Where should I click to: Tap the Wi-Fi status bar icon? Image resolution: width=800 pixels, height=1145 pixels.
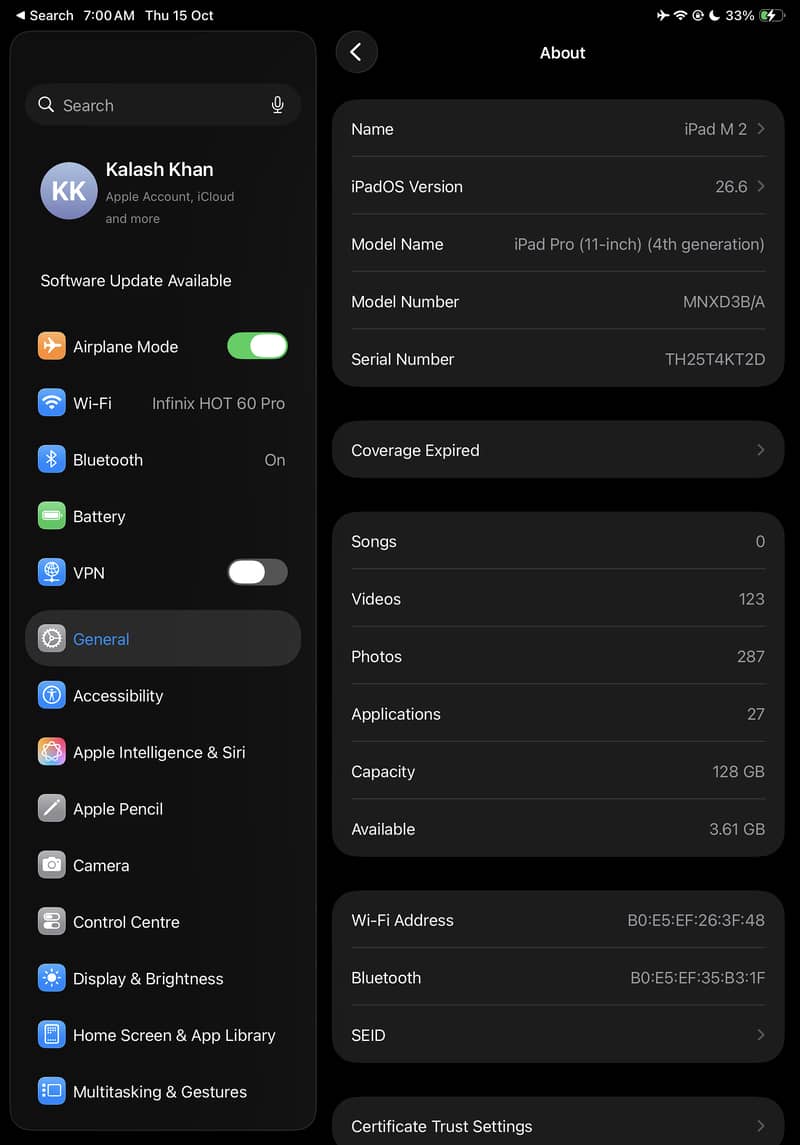680,15
